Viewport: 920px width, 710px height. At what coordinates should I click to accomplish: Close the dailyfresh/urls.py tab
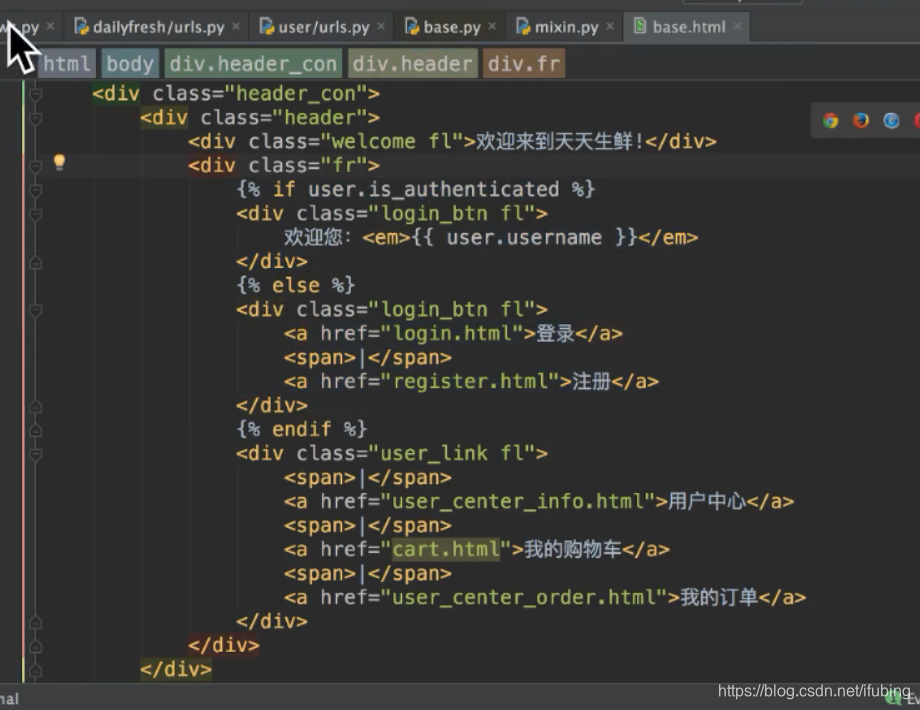pos(236,26)
